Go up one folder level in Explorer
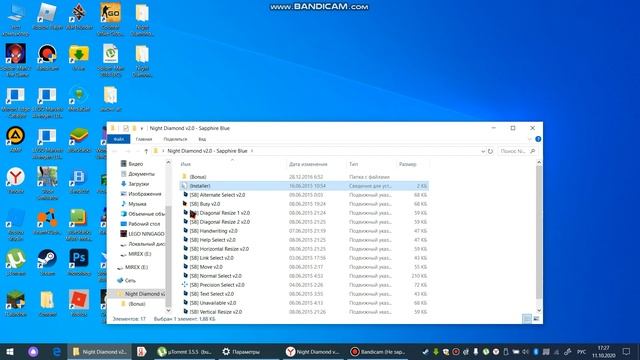 (x=146, y=151)
